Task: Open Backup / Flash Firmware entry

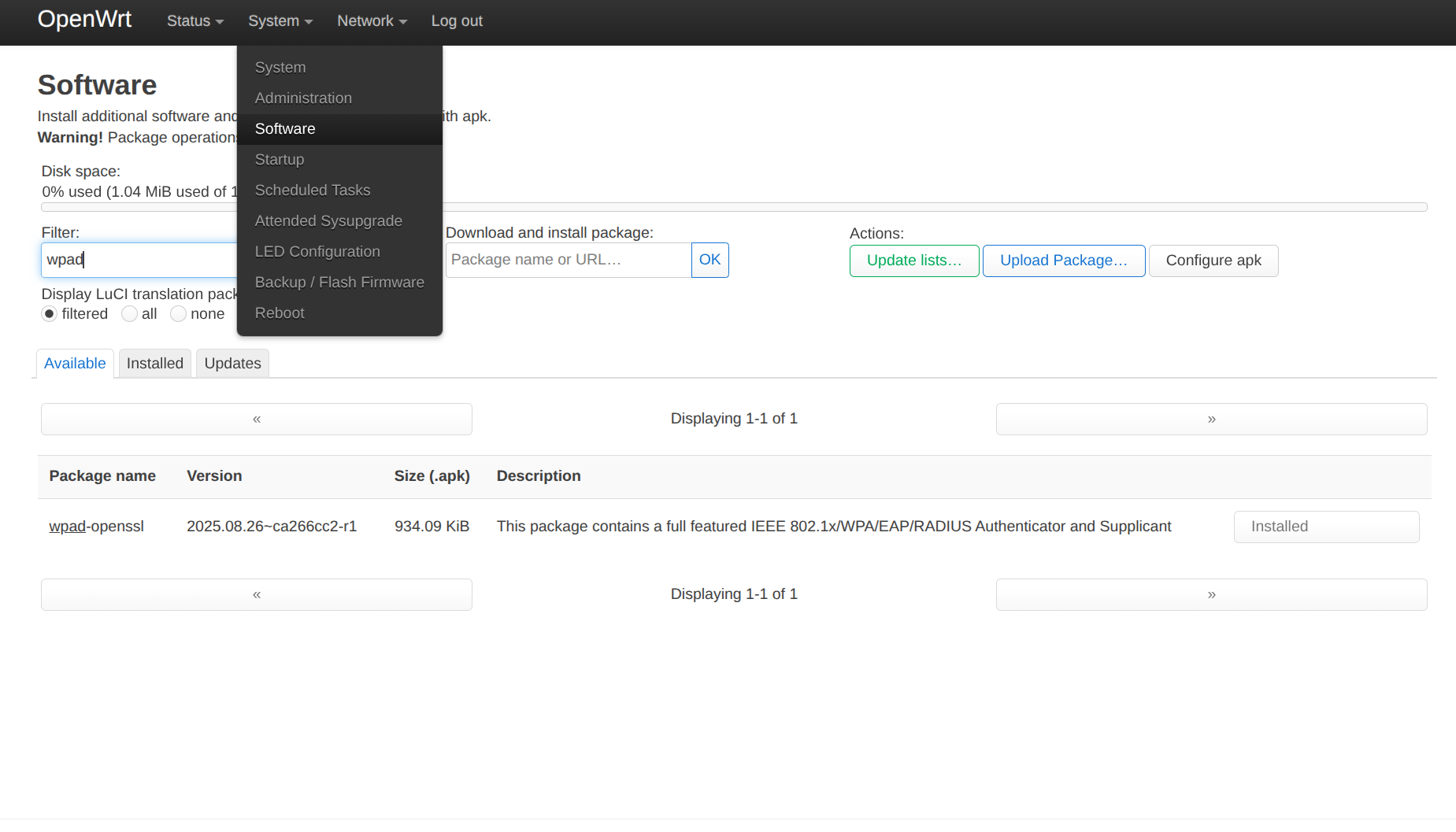Action: [x=339, y=283]
